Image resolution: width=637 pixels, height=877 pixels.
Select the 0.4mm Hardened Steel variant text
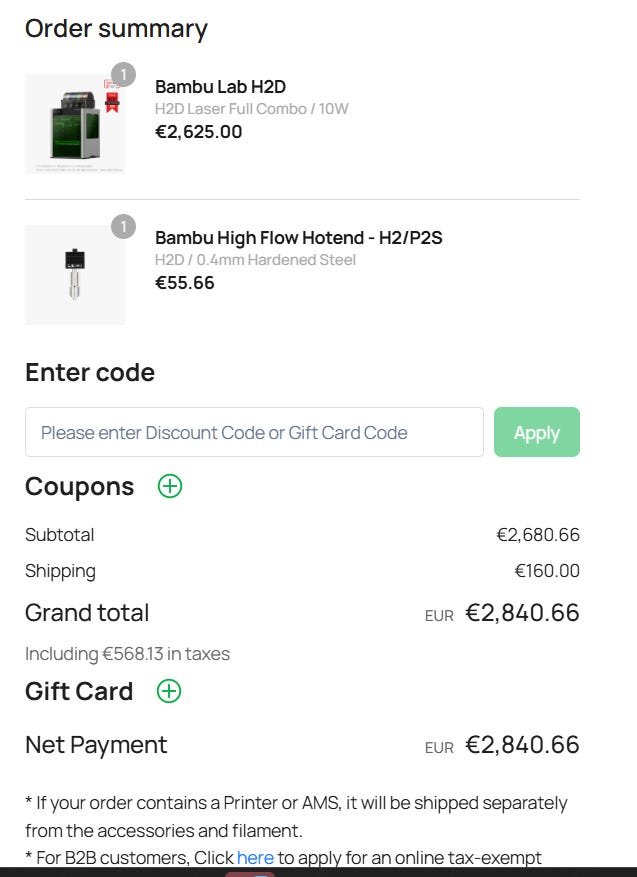coord(255,260)
